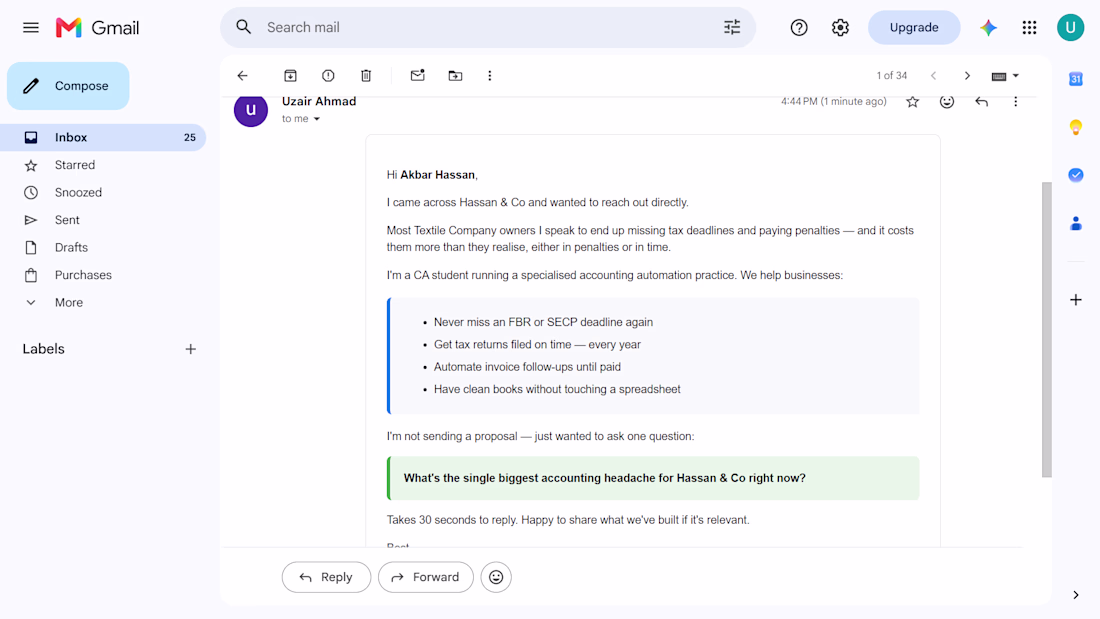Reply using the header arrow icon
1100x619 pixels.
click(x=981, y=102)
